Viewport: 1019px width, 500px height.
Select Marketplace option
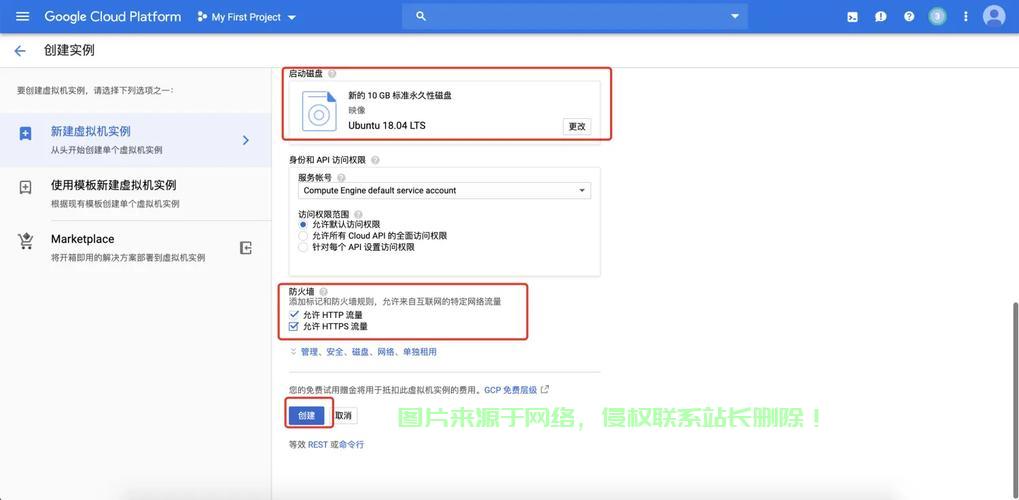[x=135, y=248]
